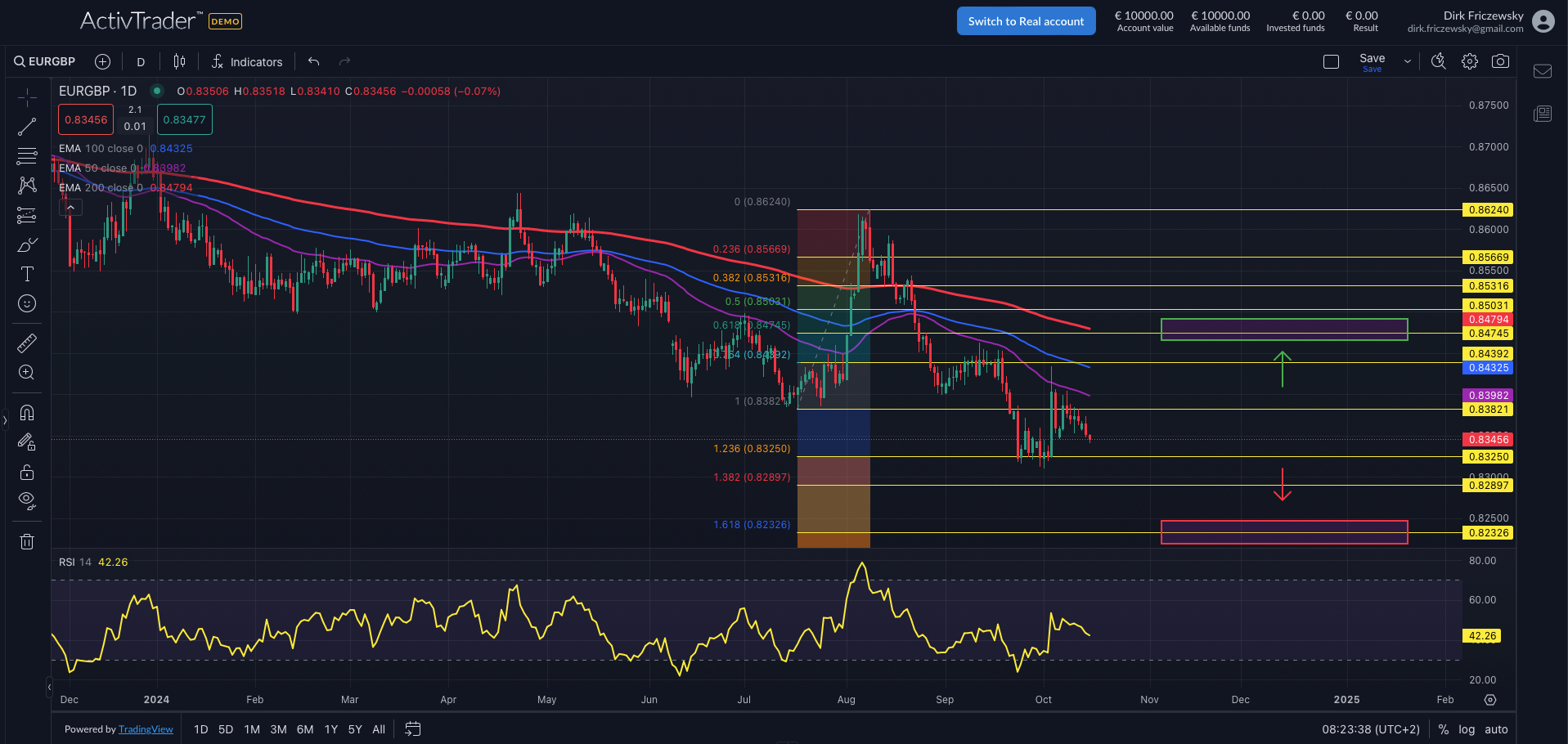Take a chart snapshot with the camera icon
The width and height of the screenshot is (1568, 744).
(x=1501, y=61)
